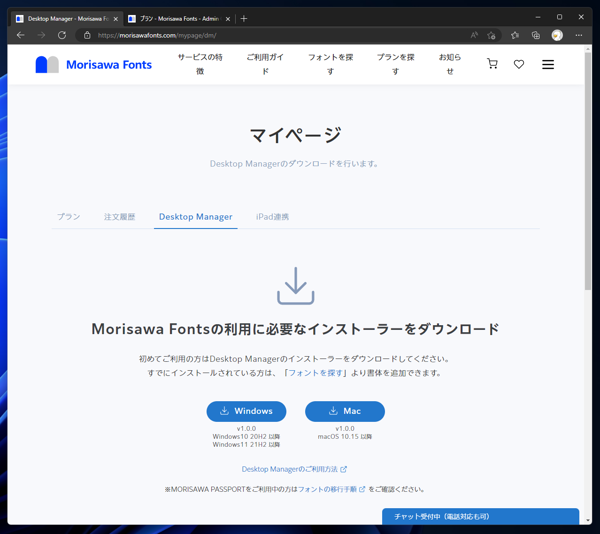The width and height of the screenshot is (600, 534).
Task: Open フォントを探す navigation item
Action: pyautogui.click(x=331, y=64)
